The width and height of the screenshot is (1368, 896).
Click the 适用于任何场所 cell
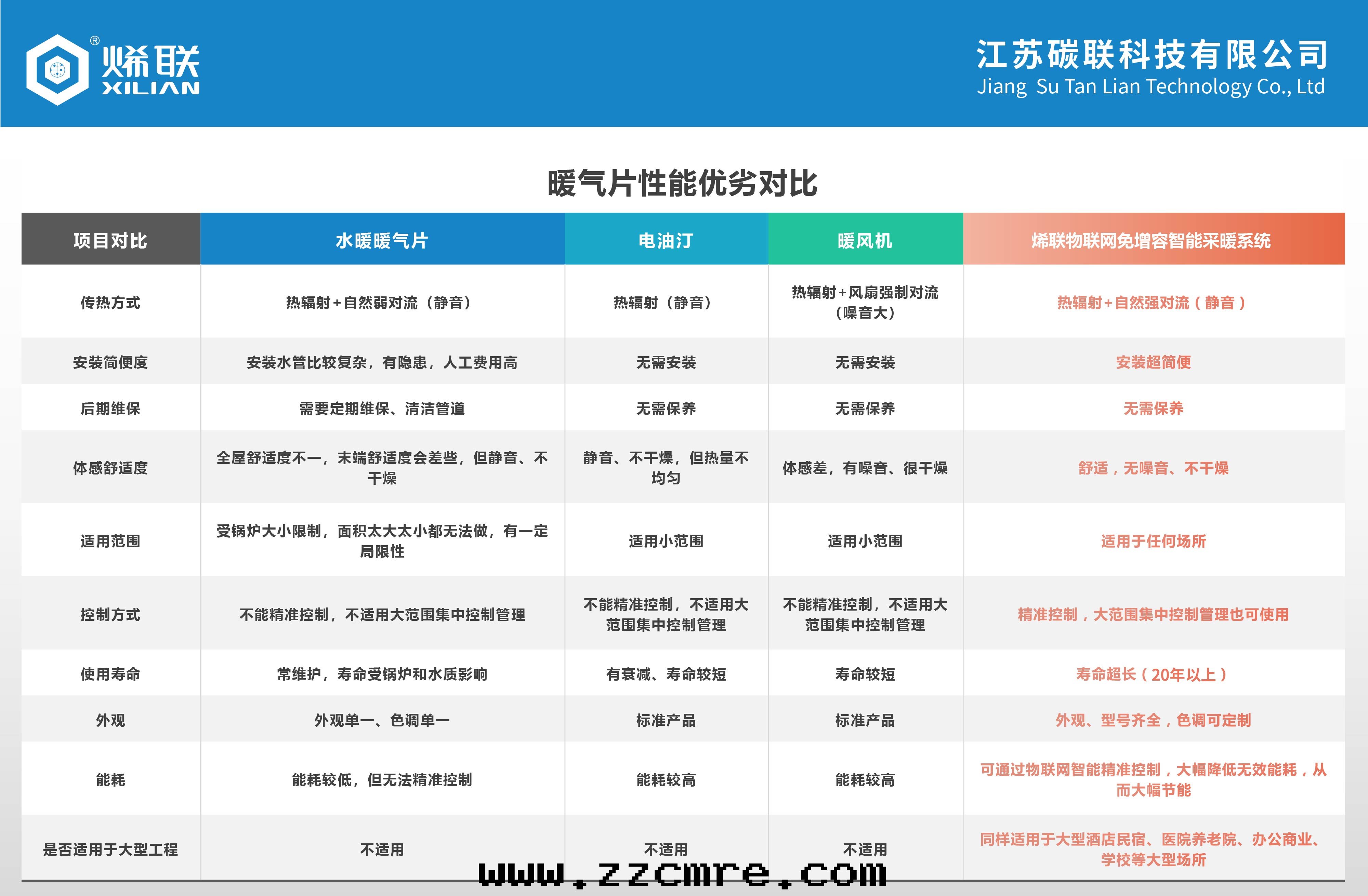click(x=1153, y=541)
